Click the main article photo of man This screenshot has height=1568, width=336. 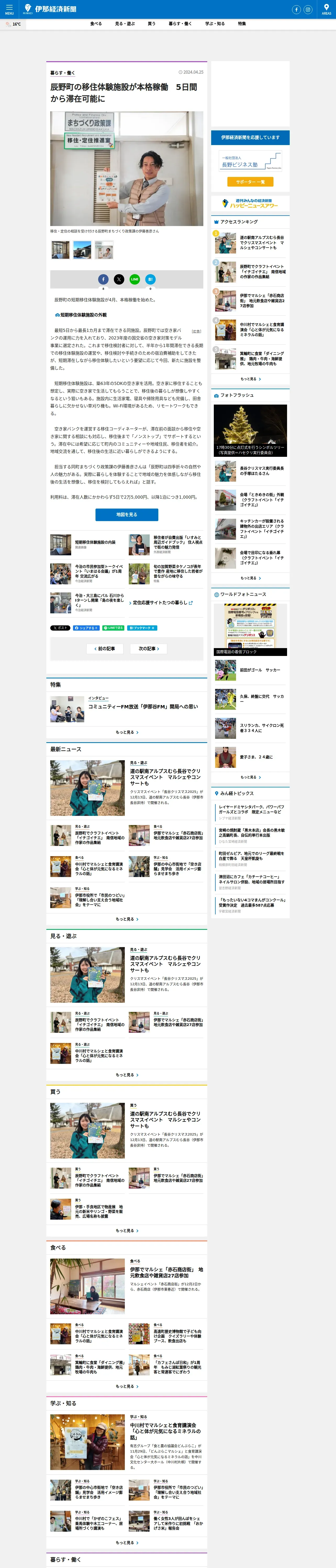coord(127,169)
